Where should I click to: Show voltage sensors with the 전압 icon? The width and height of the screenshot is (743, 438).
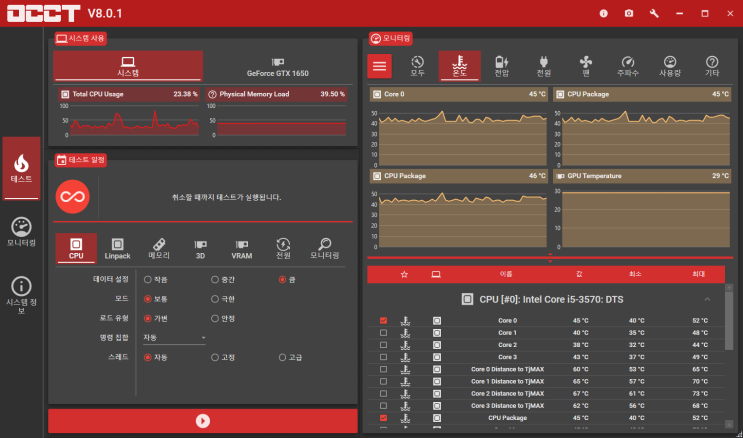[501, 66]
